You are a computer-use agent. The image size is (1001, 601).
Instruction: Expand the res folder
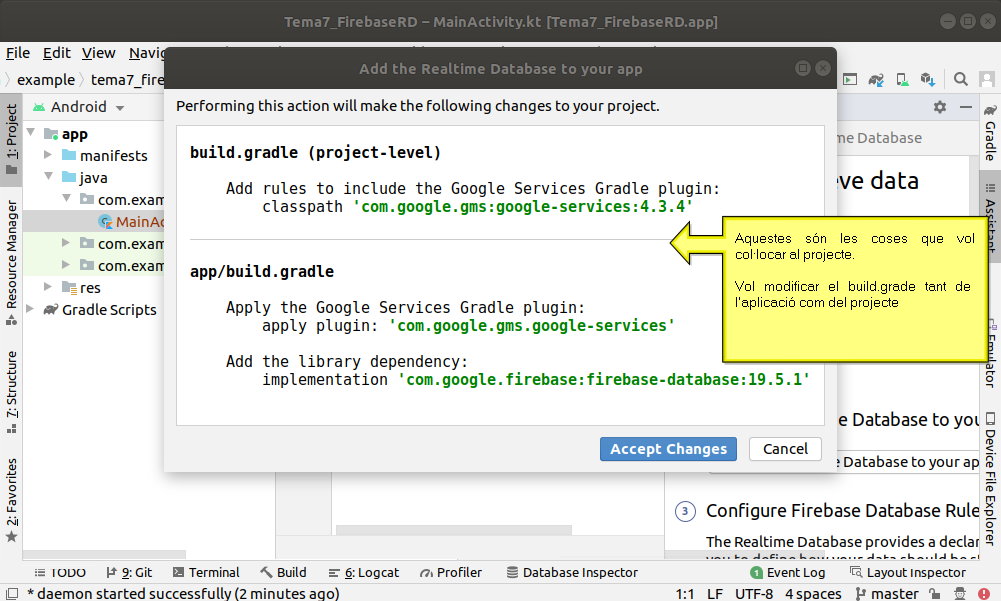pos(48,287)
